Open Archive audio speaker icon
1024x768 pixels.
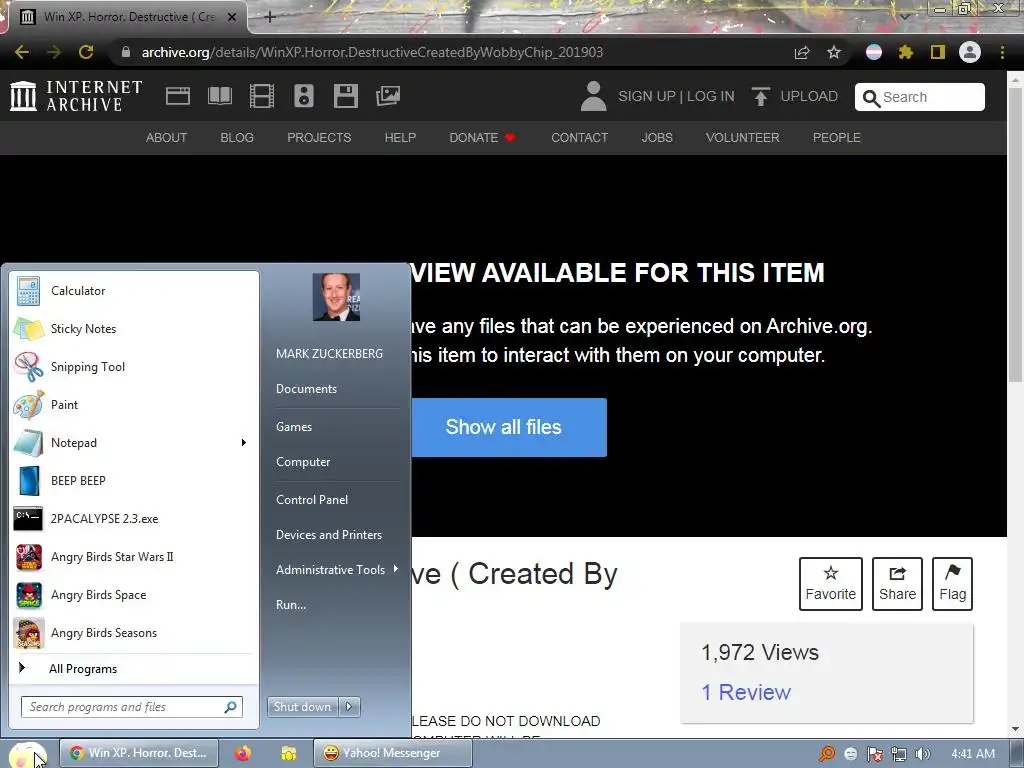(304, 96)
